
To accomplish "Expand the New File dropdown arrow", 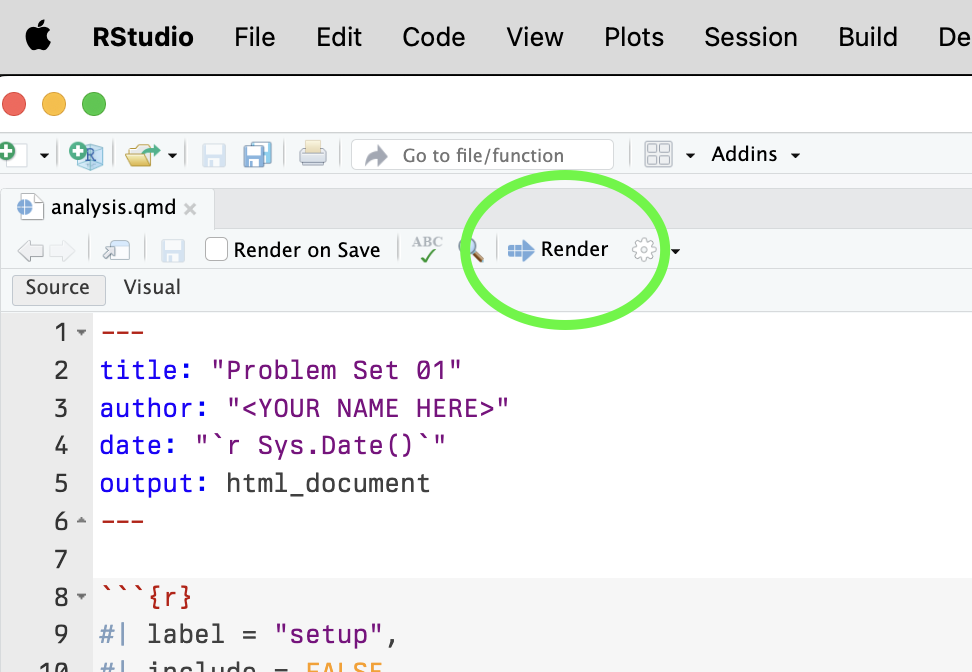I will (44, 155).
